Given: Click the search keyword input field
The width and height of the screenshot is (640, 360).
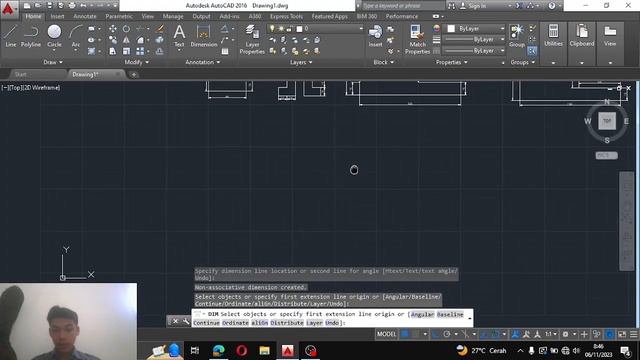Looking at the screenshot, I should 402,6.
